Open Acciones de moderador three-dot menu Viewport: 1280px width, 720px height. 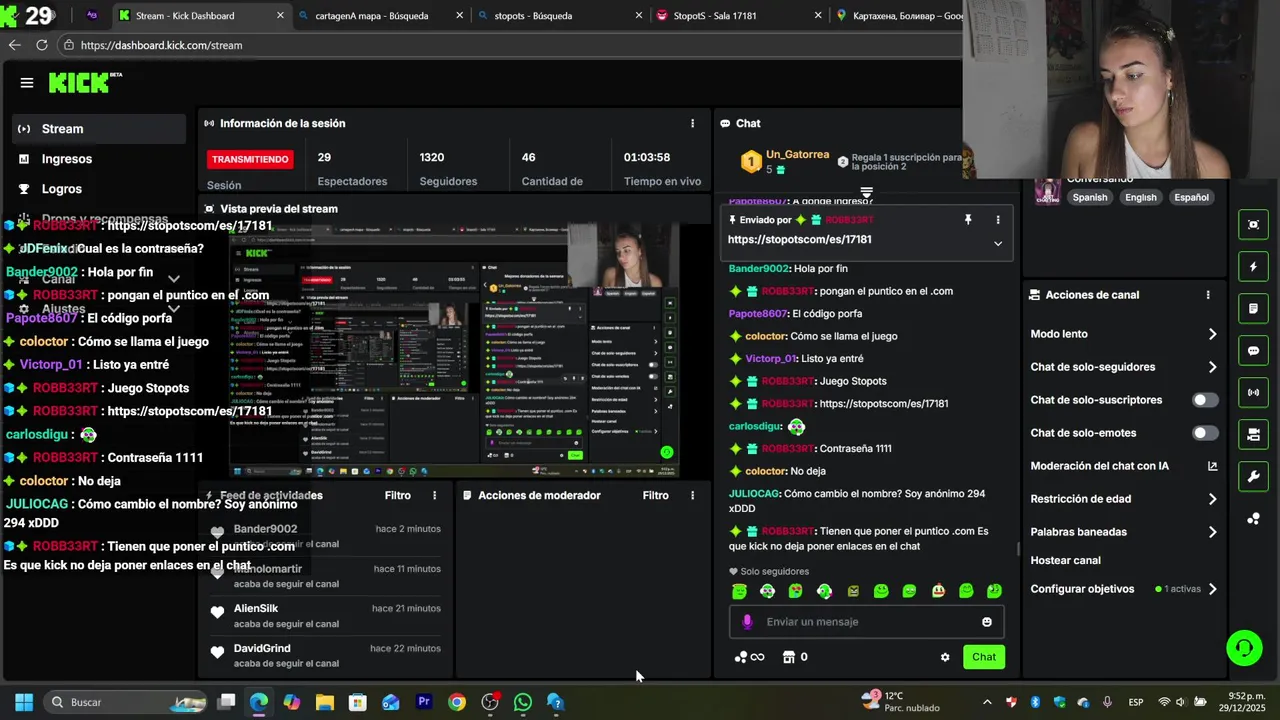tap(692, 495)
